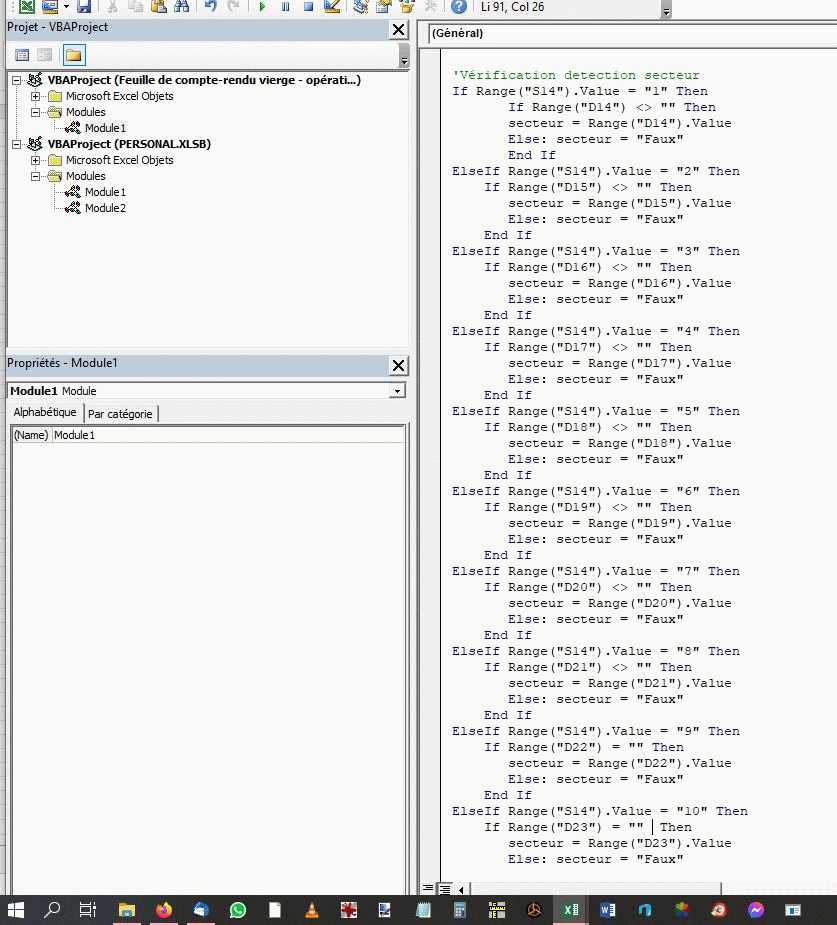Screen dimensions: 837x925
Task: Open Find with the binoculars icon
Action: pos(182,6)
